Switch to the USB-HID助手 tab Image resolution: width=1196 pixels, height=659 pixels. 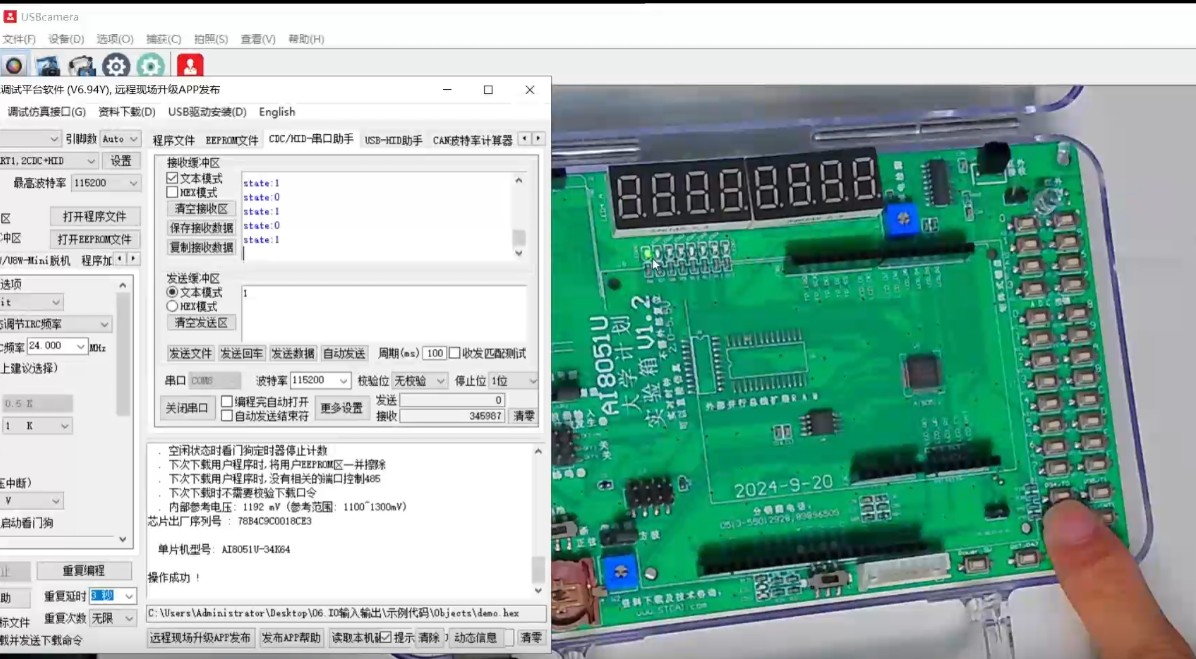(395, 140)
